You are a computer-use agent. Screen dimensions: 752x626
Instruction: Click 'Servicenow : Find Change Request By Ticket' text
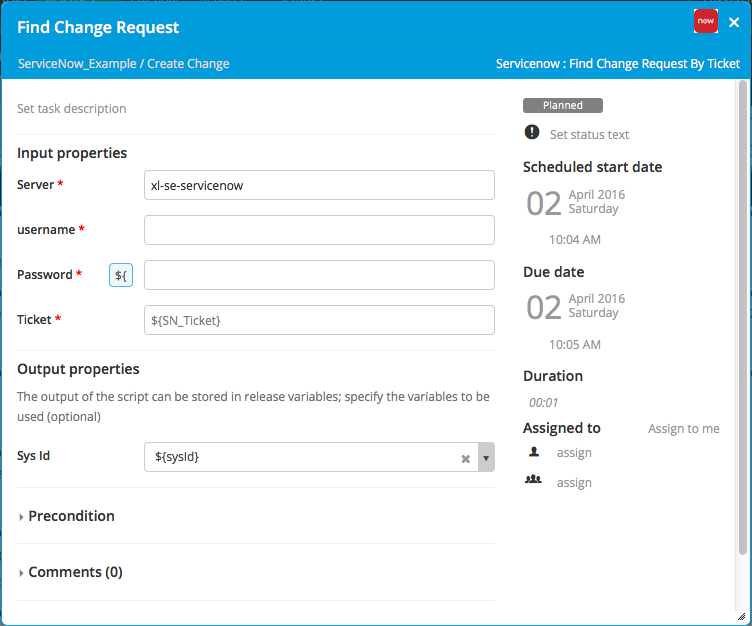coord(618,64)
